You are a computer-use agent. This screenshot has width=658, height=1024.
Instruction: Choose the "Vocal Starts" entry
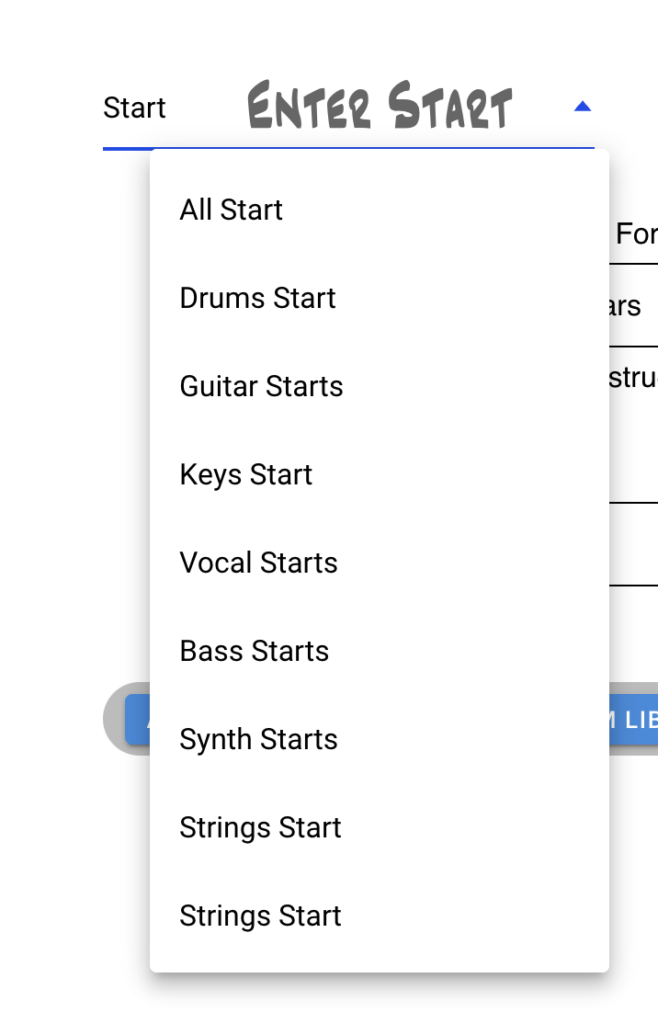tap(258, 562)
